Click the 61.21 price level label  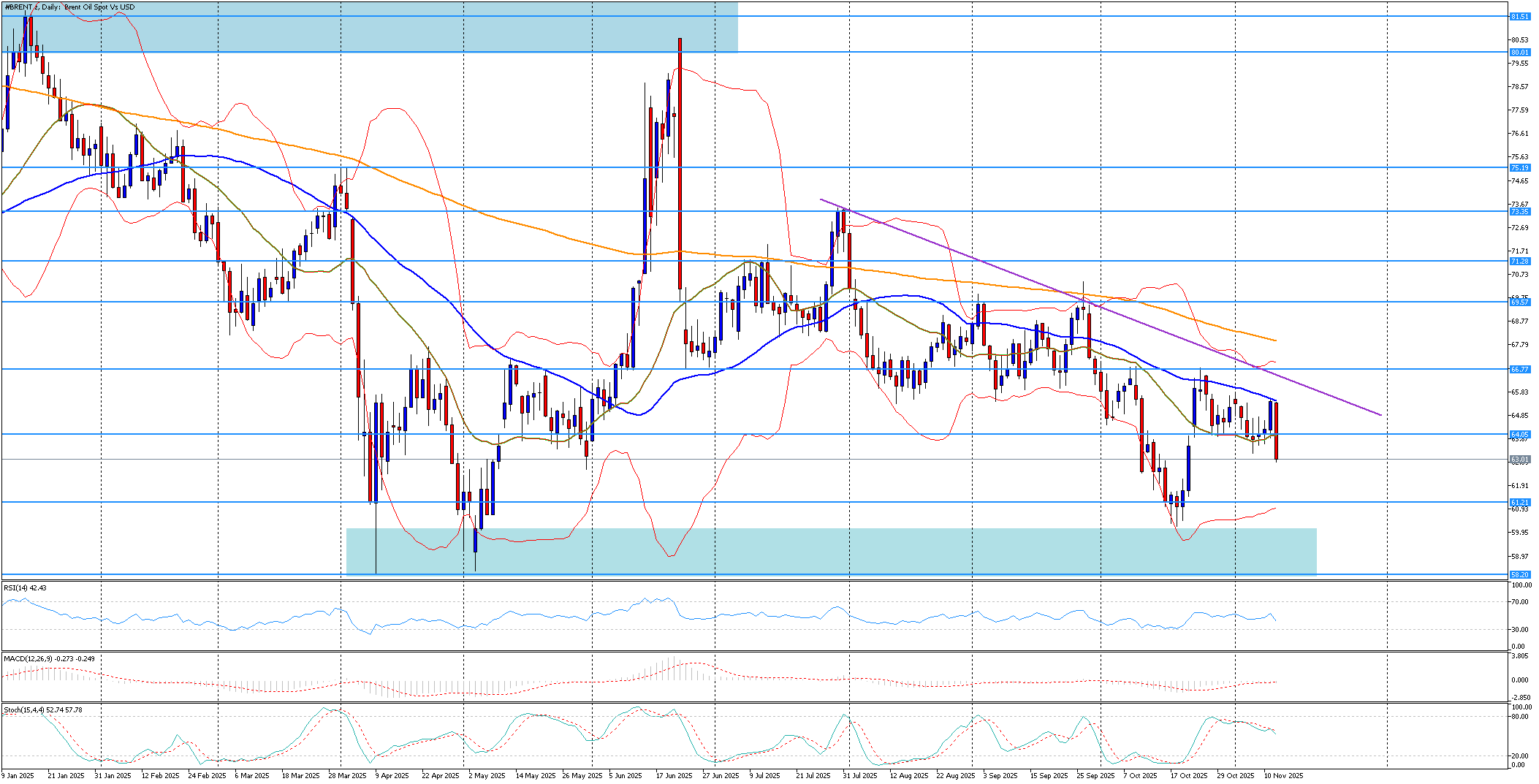(1519, 502)
